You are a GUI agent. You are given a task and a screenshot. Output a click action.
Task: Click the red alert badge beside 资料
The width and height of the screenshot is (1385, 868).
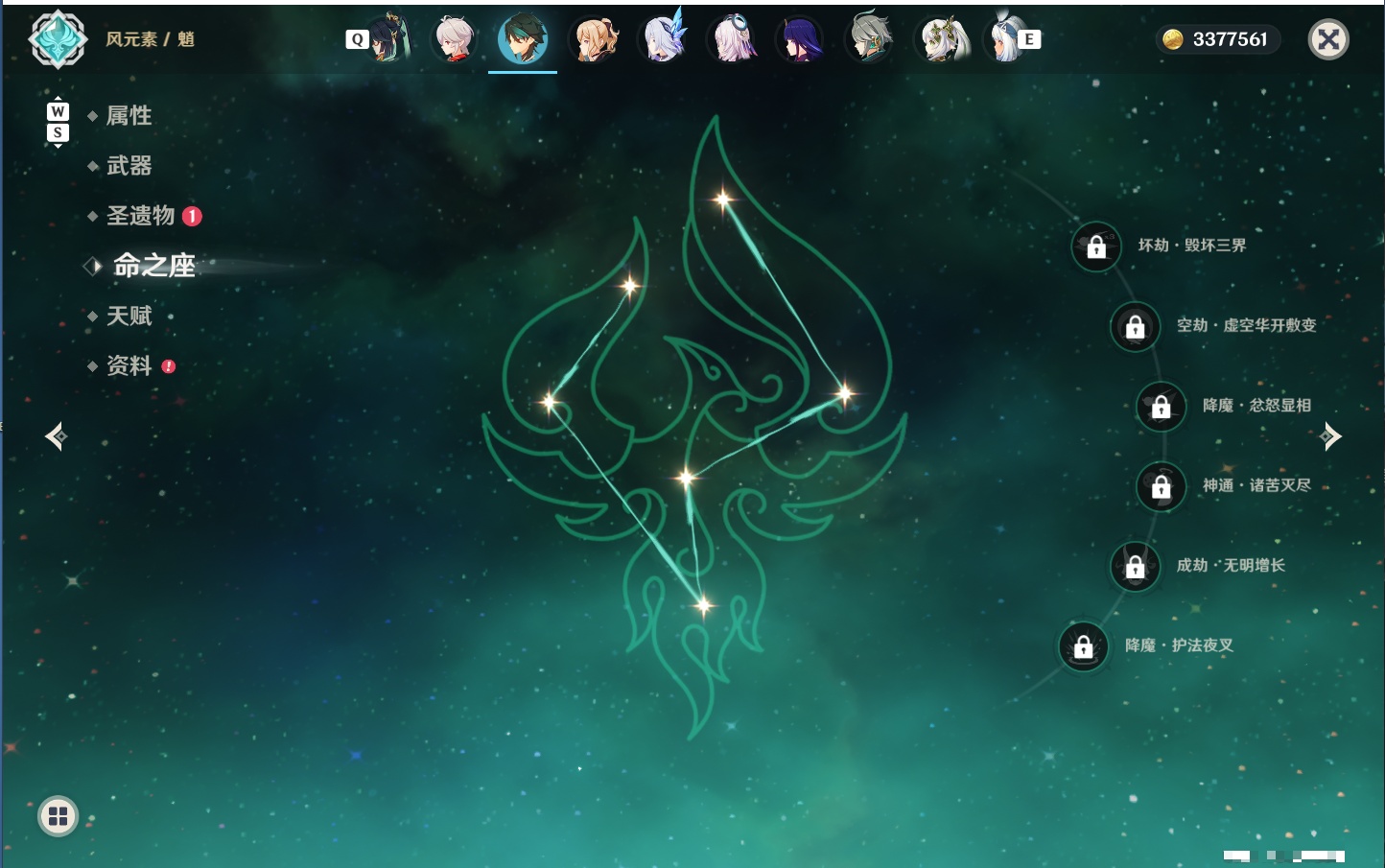tap(169, 365)
